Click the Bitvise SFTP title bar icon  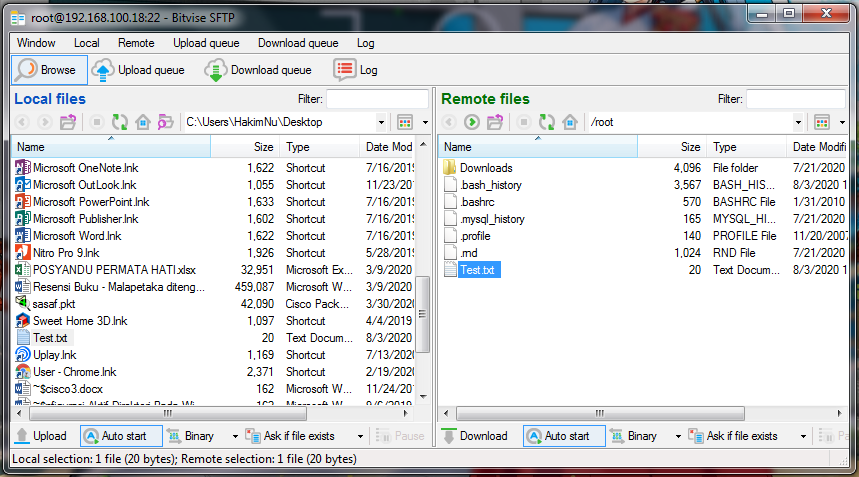[x=18, y=18]
